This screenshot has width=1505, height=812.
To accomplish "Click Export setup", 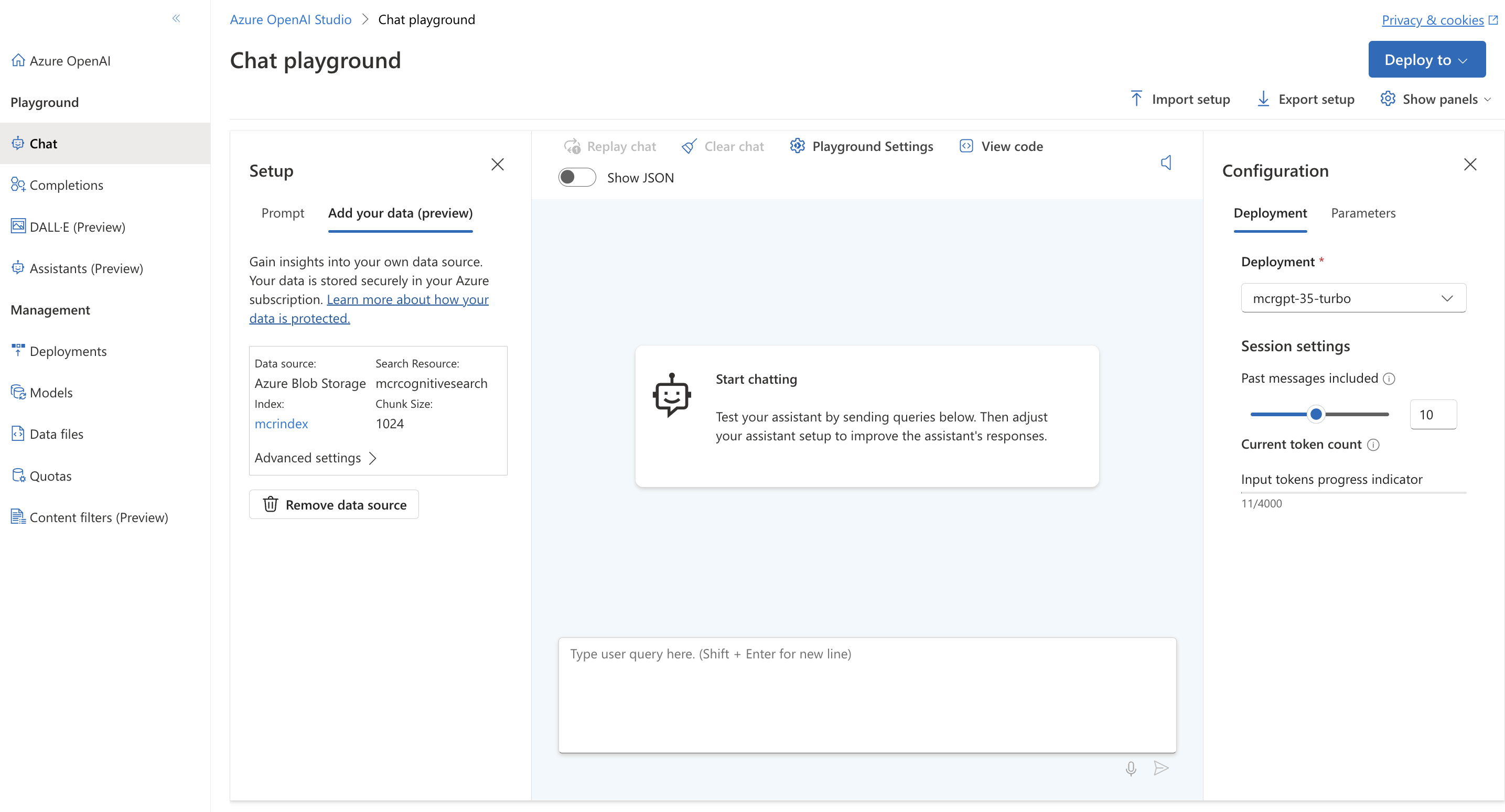I will pos(1306,99).
